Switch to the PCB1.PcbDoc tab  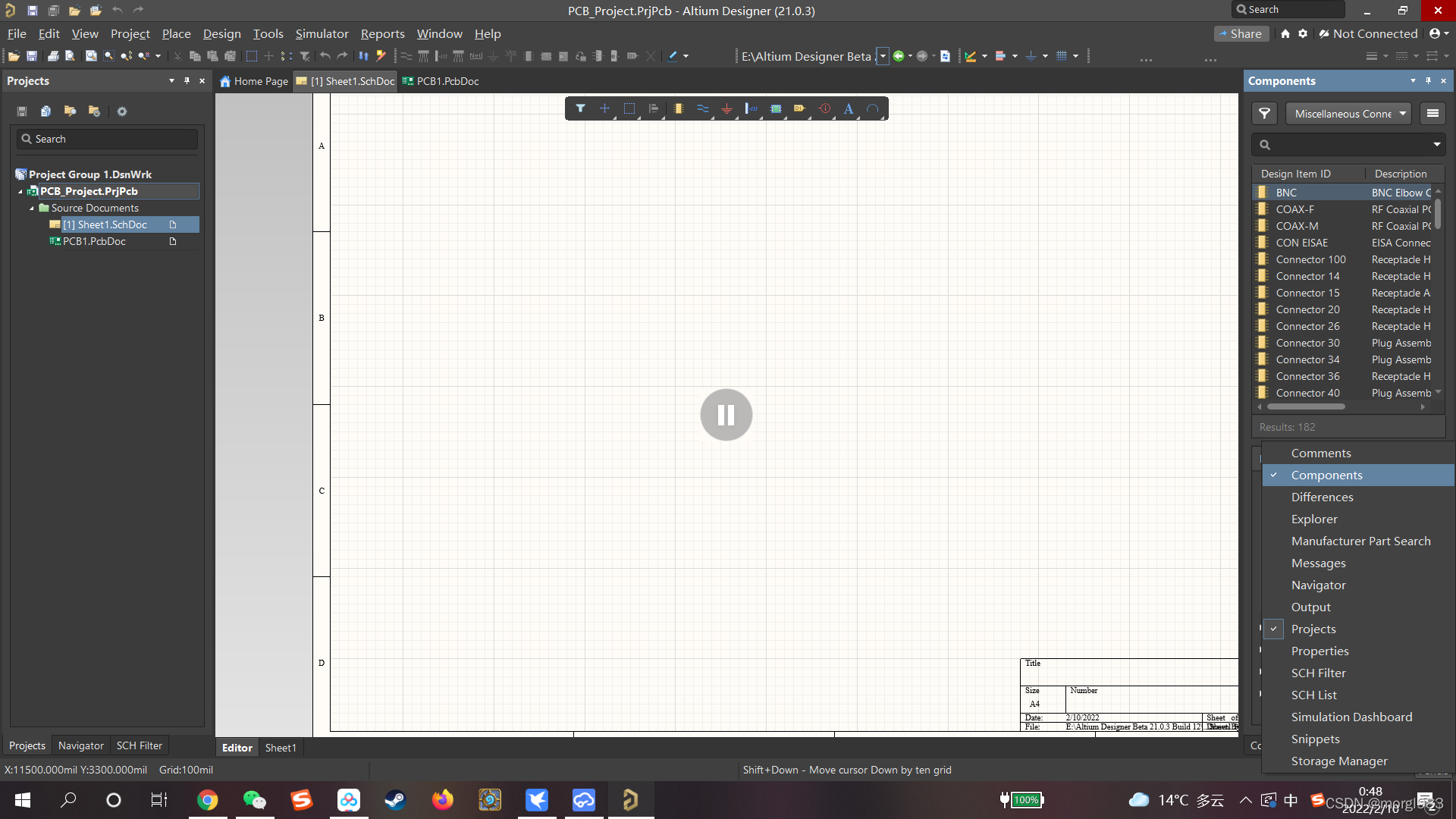click(x=447, y=81)
